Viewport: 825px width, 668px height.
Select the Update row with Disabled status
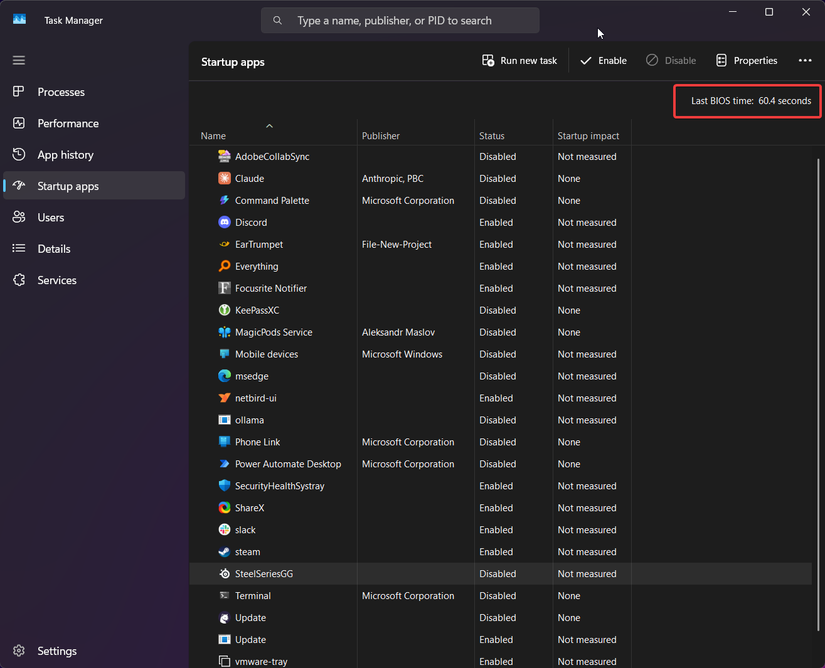(500, 618)
